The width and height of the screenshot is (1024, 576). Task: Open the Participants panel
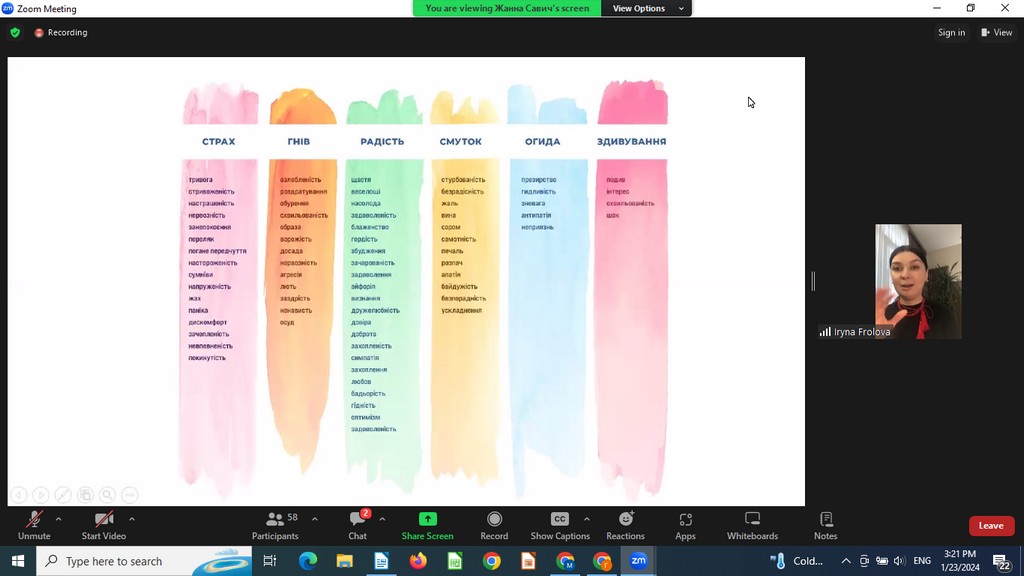pyautogui.click(x=275, y=525)
